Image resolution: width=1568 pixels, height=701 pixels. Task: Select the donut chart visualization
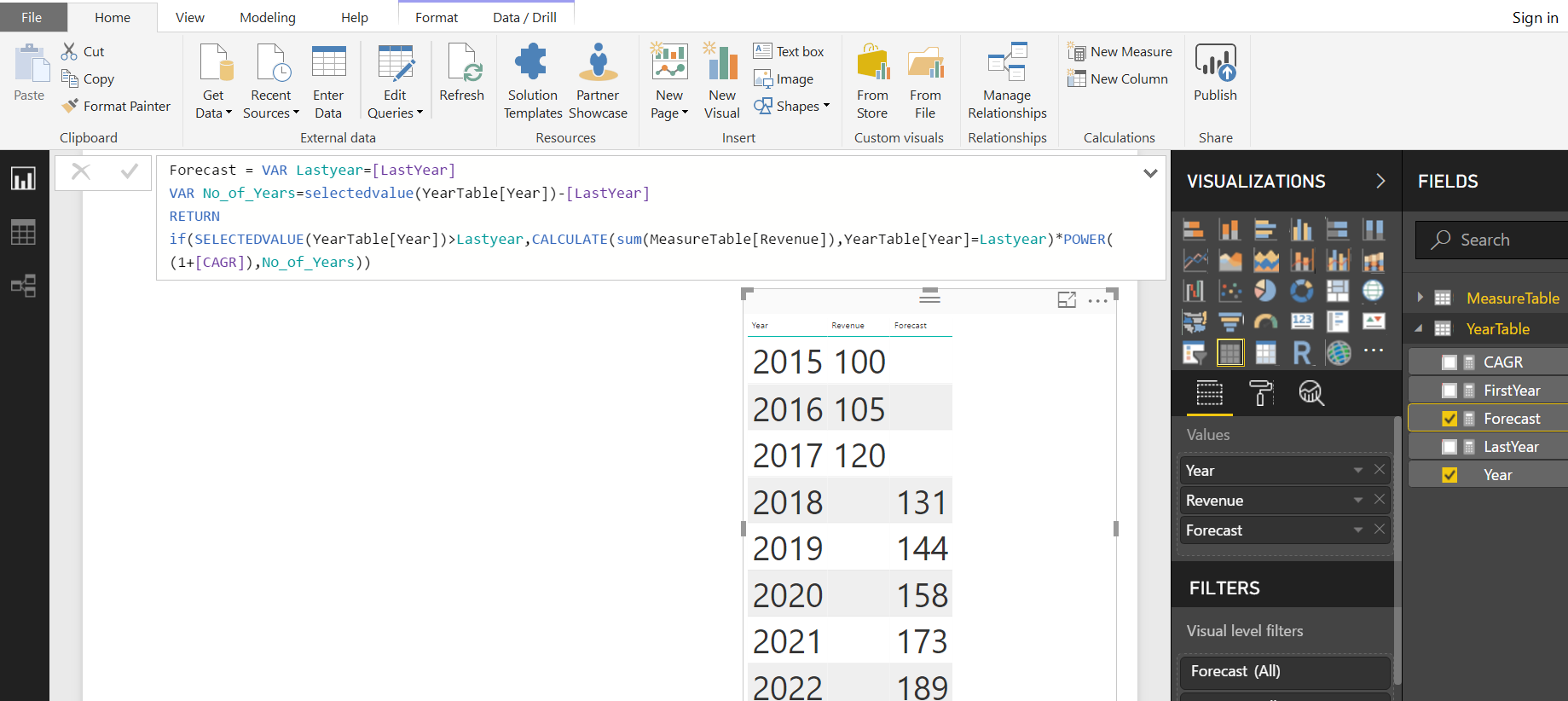[1302, 291]
